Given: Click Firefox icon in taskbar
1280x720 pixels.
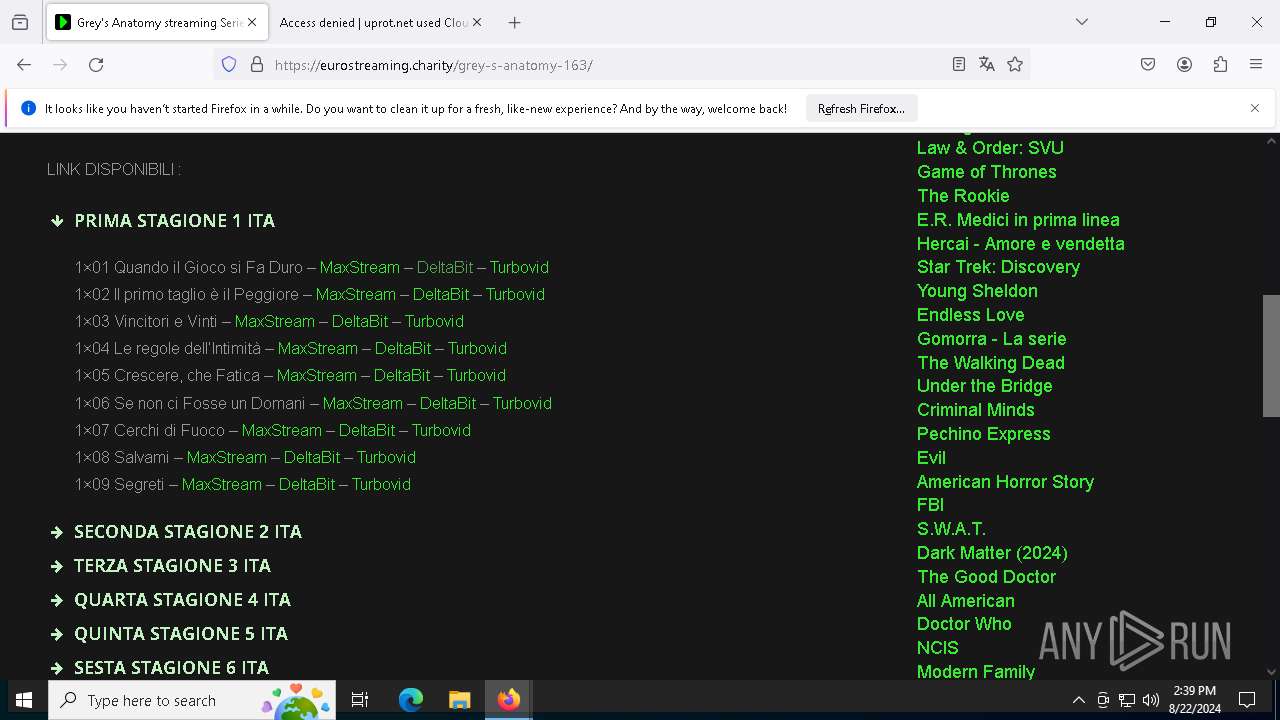Looking at the screenshot, I should (509, 700).
